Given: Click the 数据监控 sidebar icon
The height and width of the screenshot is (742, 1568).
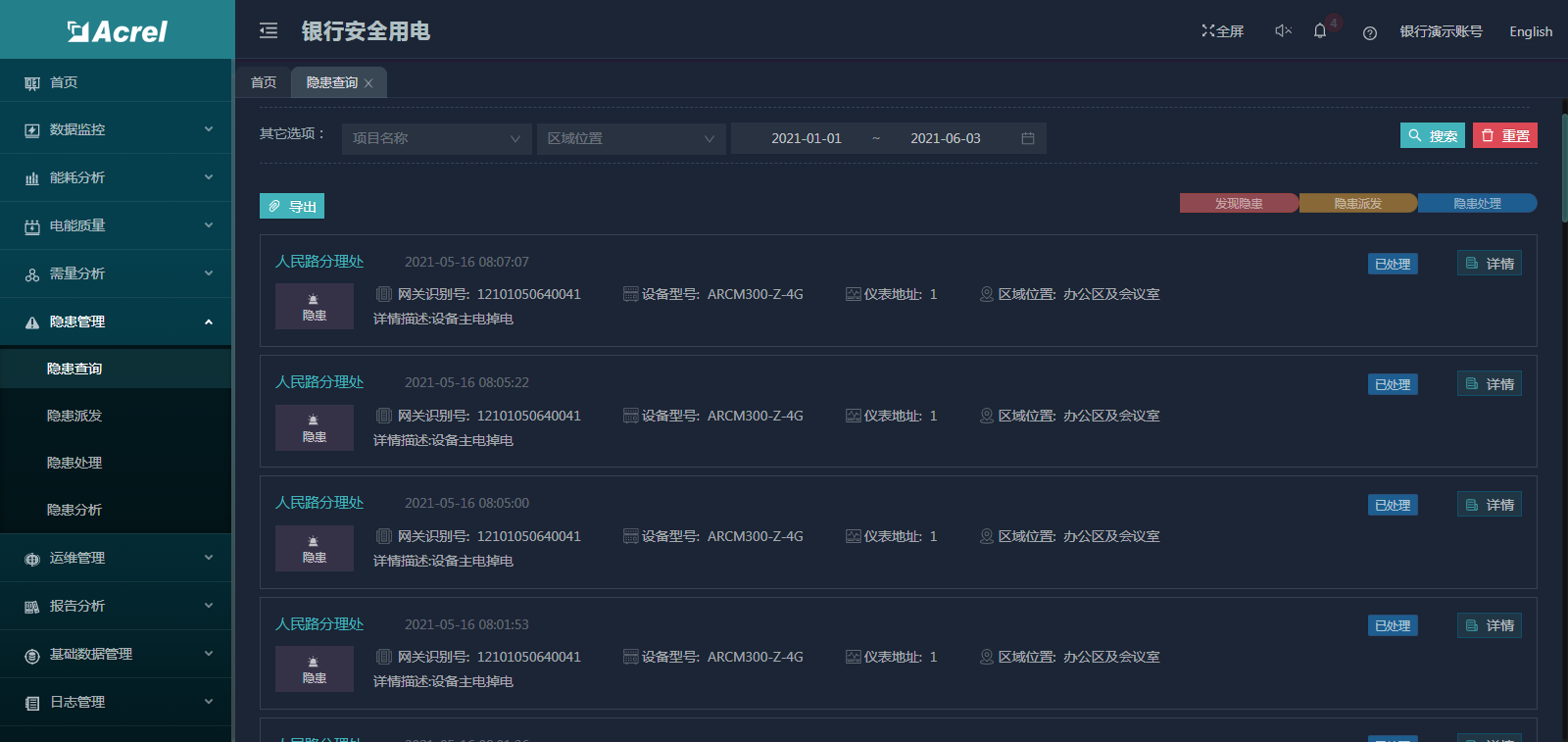Looking at the screenshot, I should coord(32,130).
